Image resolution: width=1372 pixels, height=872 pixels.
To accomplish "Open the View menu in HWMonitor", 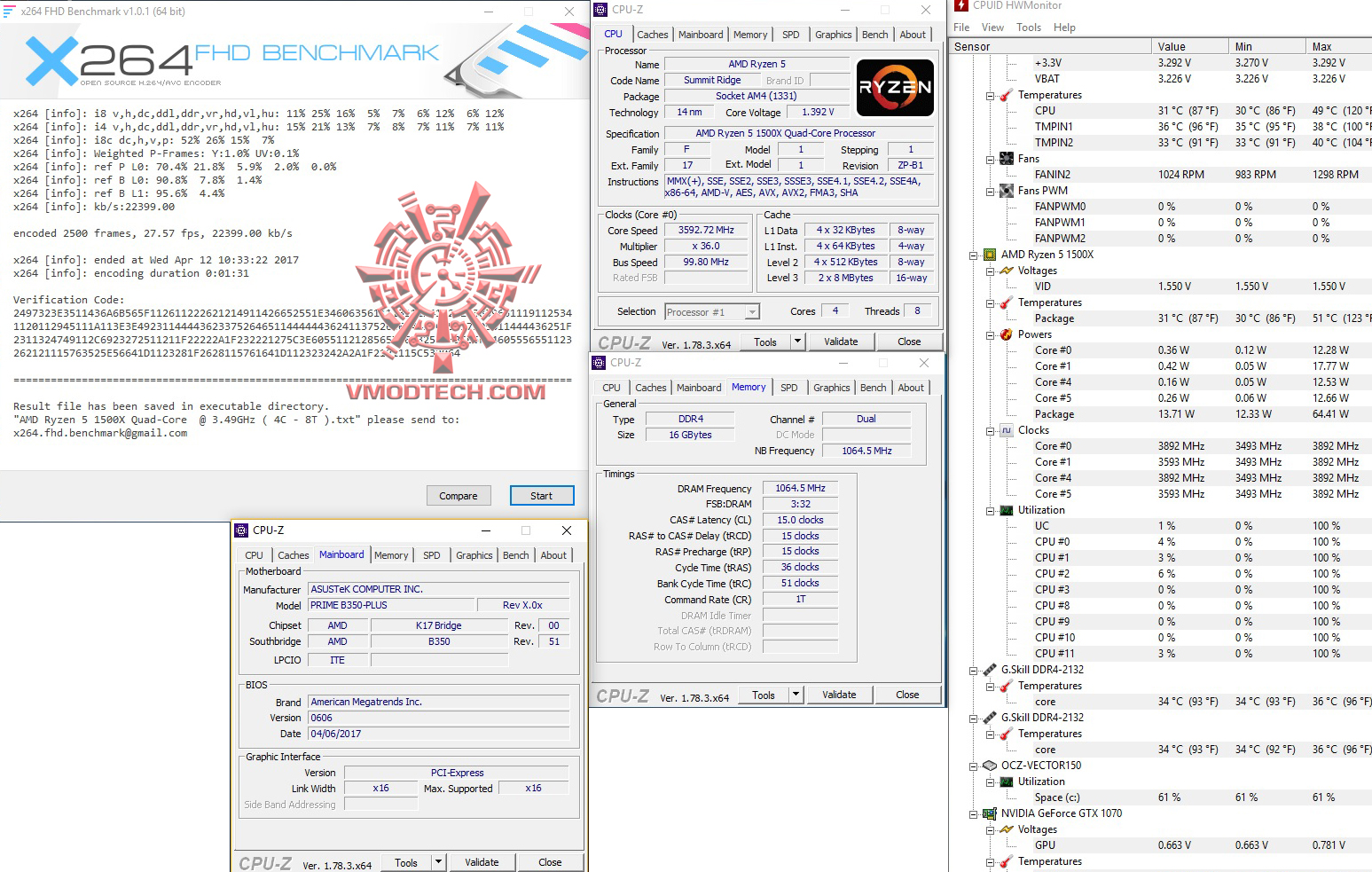I will 992,27.
